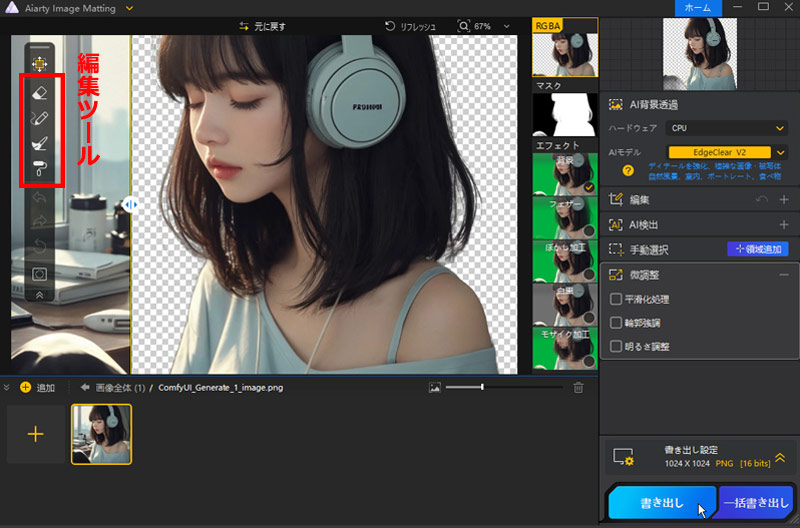Click the 領域追加 button
This screenshot has width=800, height=528.
(x=758, y=249)
